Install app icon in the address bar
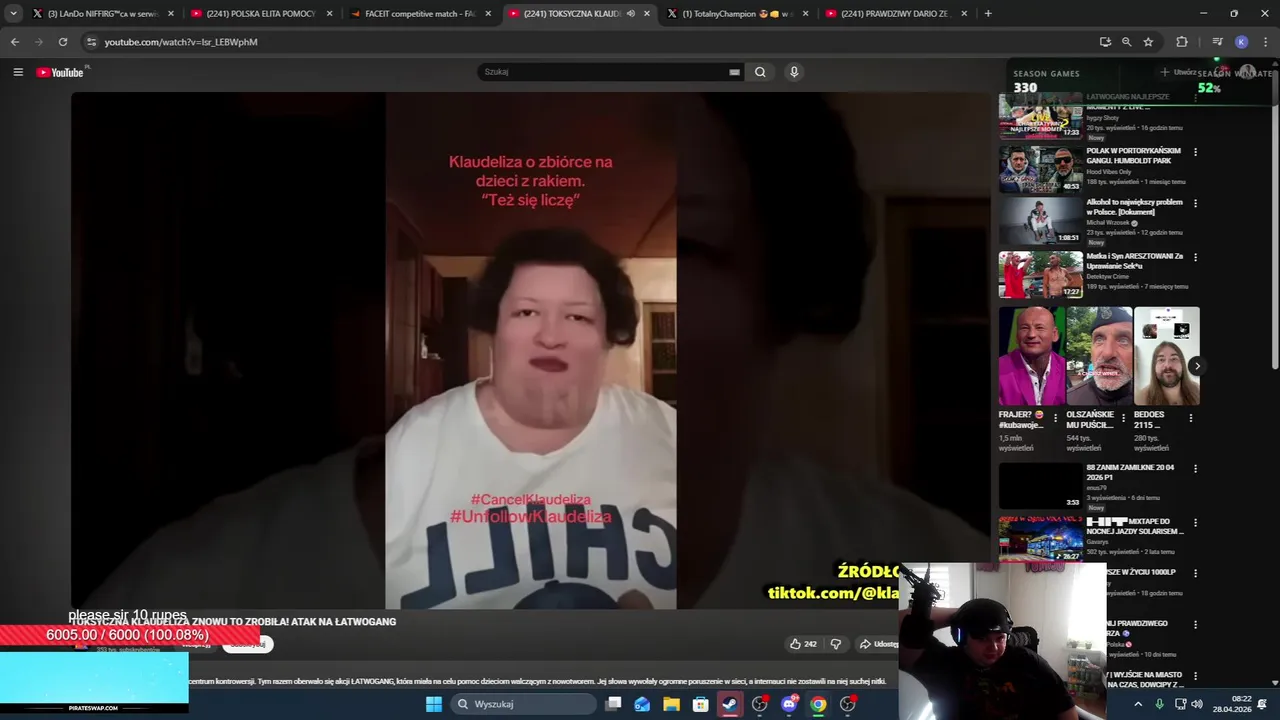 [x=1105, y=42]
